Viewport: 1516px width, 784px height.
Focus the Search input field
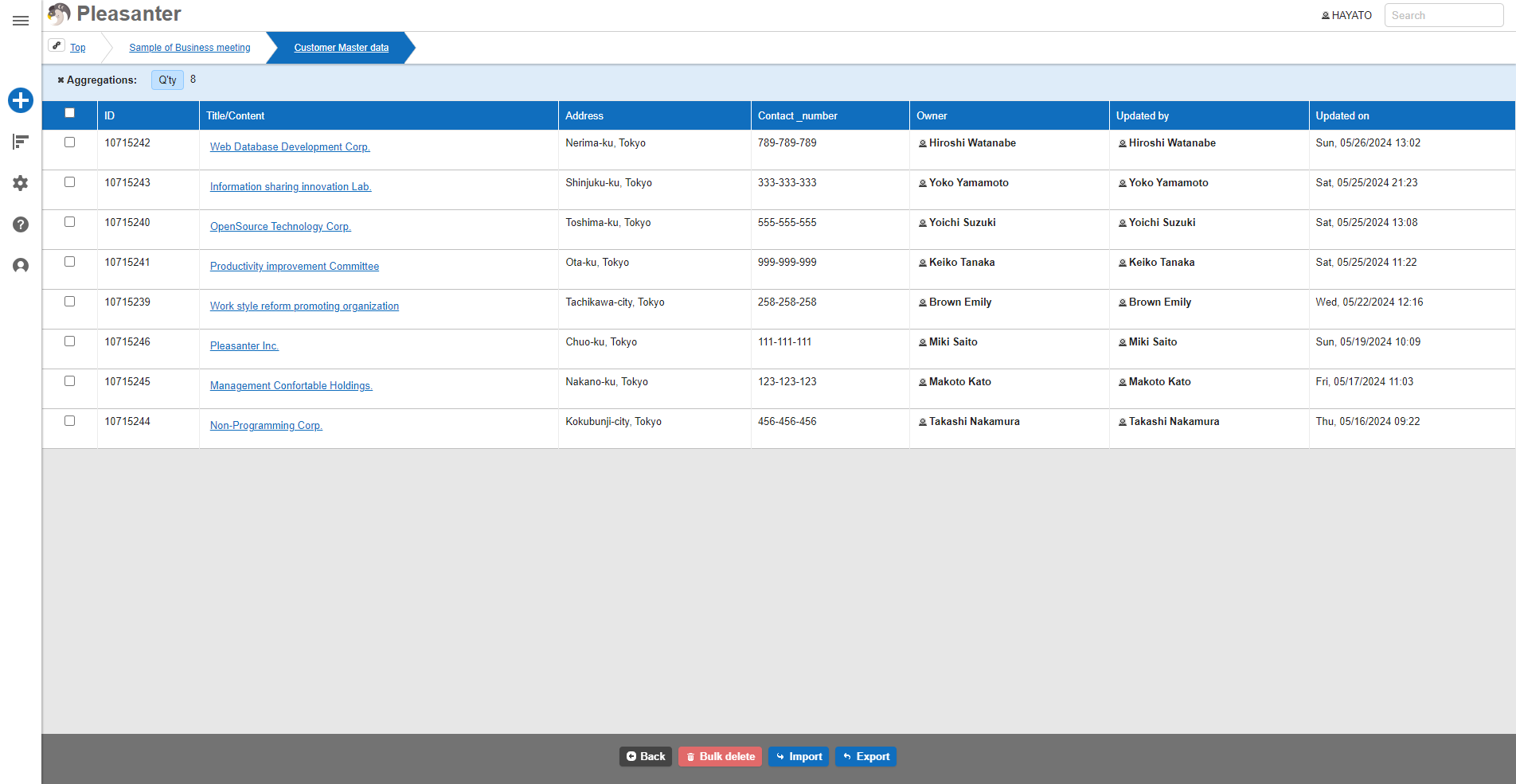coord(1444,15)
